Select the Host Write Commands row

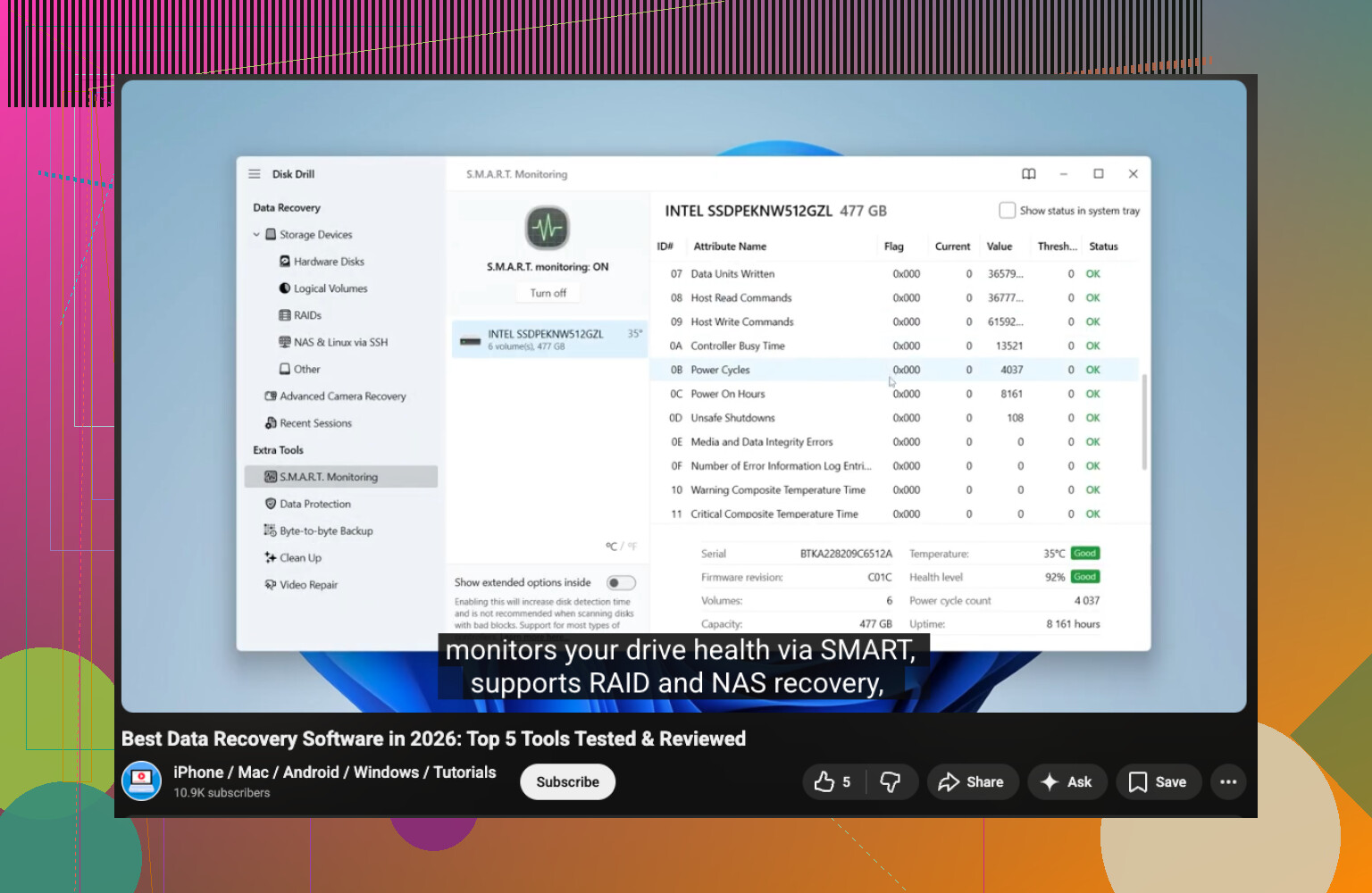click(896, 322)
